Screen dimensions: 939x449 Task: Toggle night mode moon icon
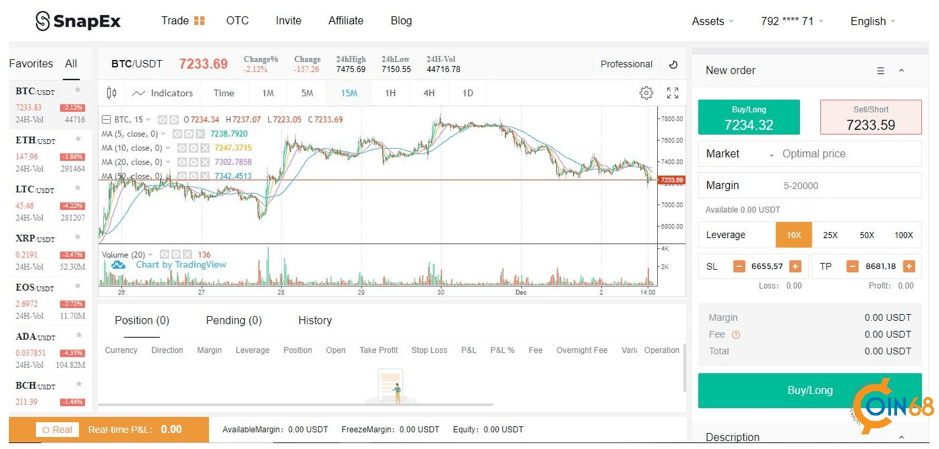673,65
